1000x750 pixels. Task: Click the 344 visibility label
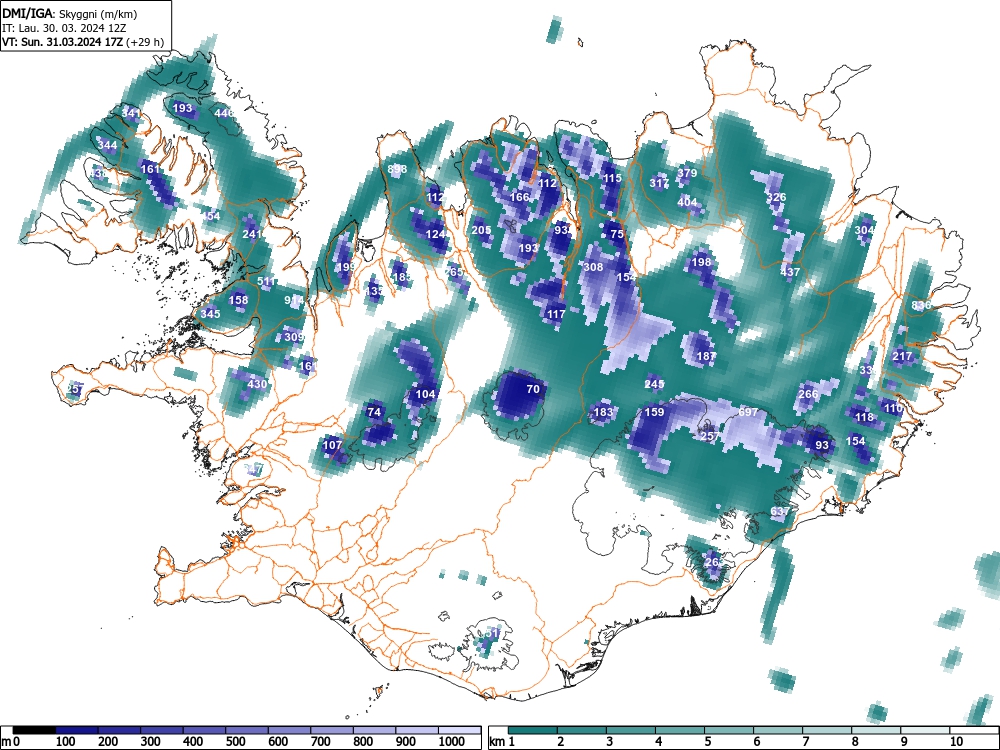107,145
